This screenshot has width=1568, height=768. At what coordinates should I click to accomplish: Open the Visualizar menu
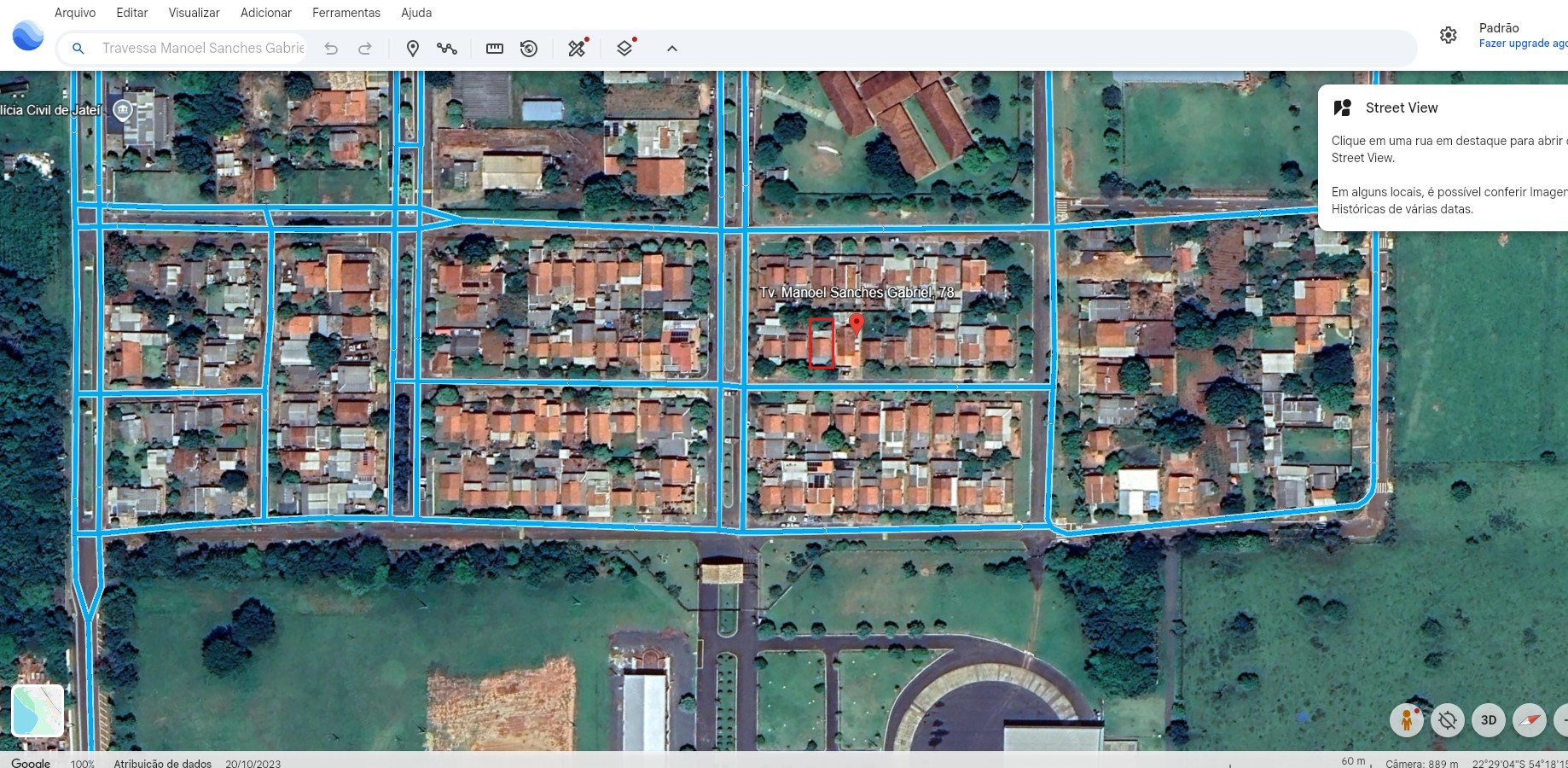click(194, 13)
